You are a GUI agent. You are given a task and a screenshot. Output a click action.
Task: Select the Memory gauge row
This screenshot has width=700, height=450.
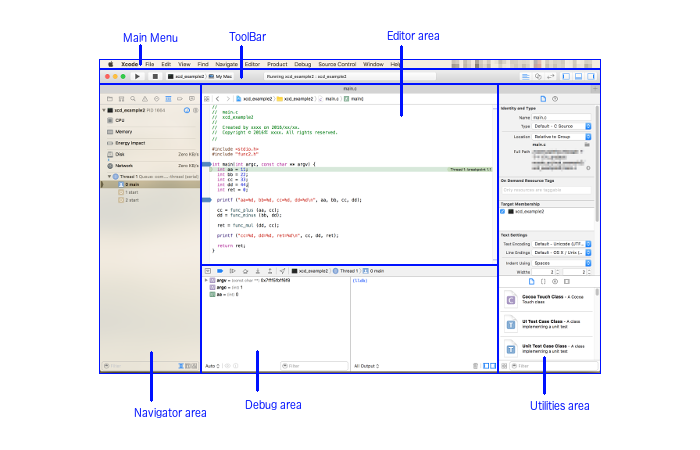[150, 132]
